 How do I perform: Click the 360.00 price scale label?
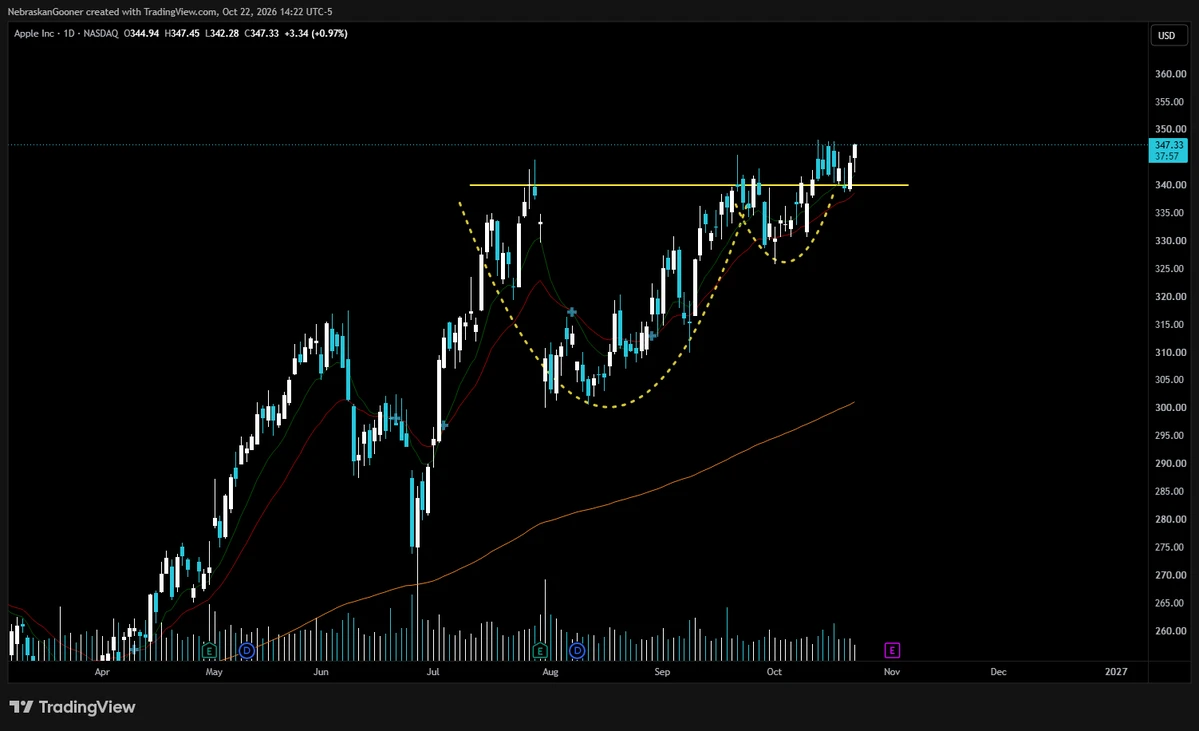coord(1171,74)
